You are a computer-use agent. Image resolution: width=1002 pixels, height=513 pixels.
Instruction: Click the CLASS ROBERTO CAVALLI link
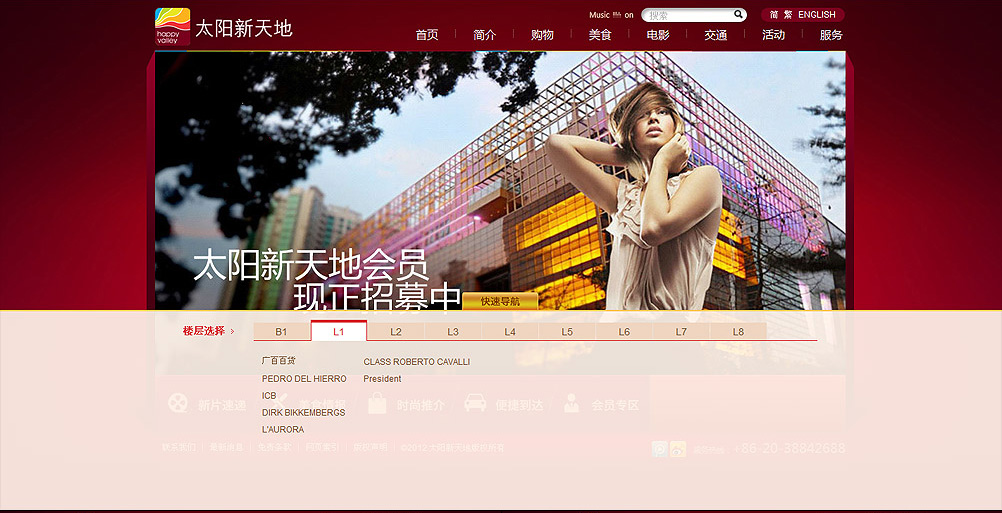click(x=416, y=362)
